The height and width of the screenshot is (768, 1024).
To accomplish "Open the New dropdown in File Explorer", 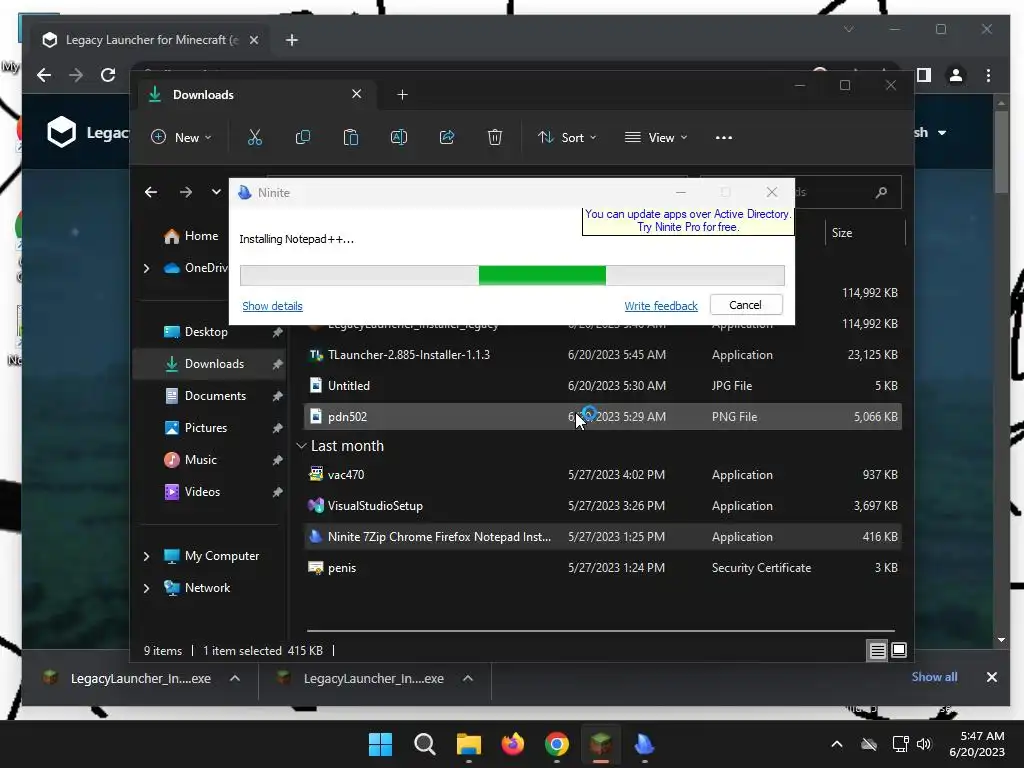I will tap(181, 137).
